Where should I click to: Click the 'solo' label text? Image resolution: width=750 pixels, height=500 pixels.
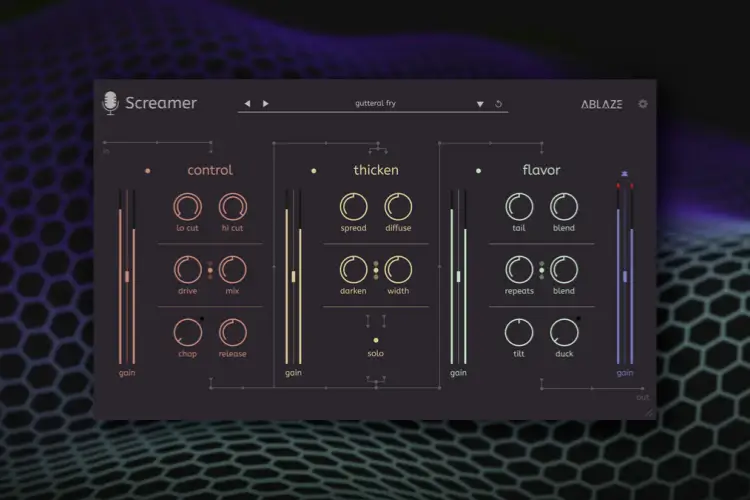pyautogui.click(x=375, y=354)
